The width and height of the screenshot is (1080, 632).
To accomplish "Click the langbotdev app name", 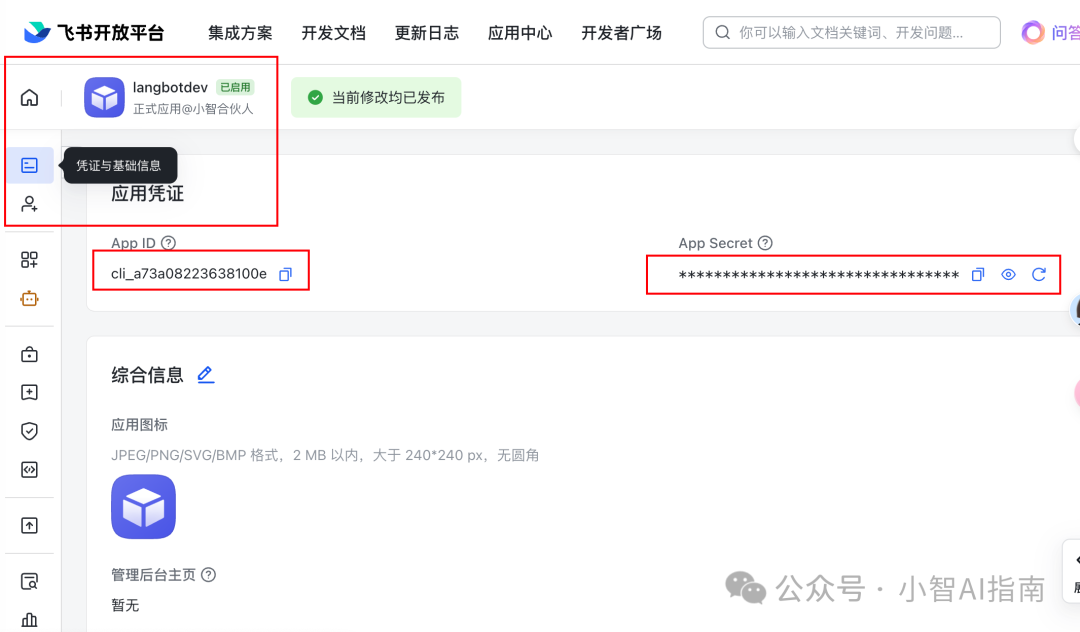I will click(170, 87).
